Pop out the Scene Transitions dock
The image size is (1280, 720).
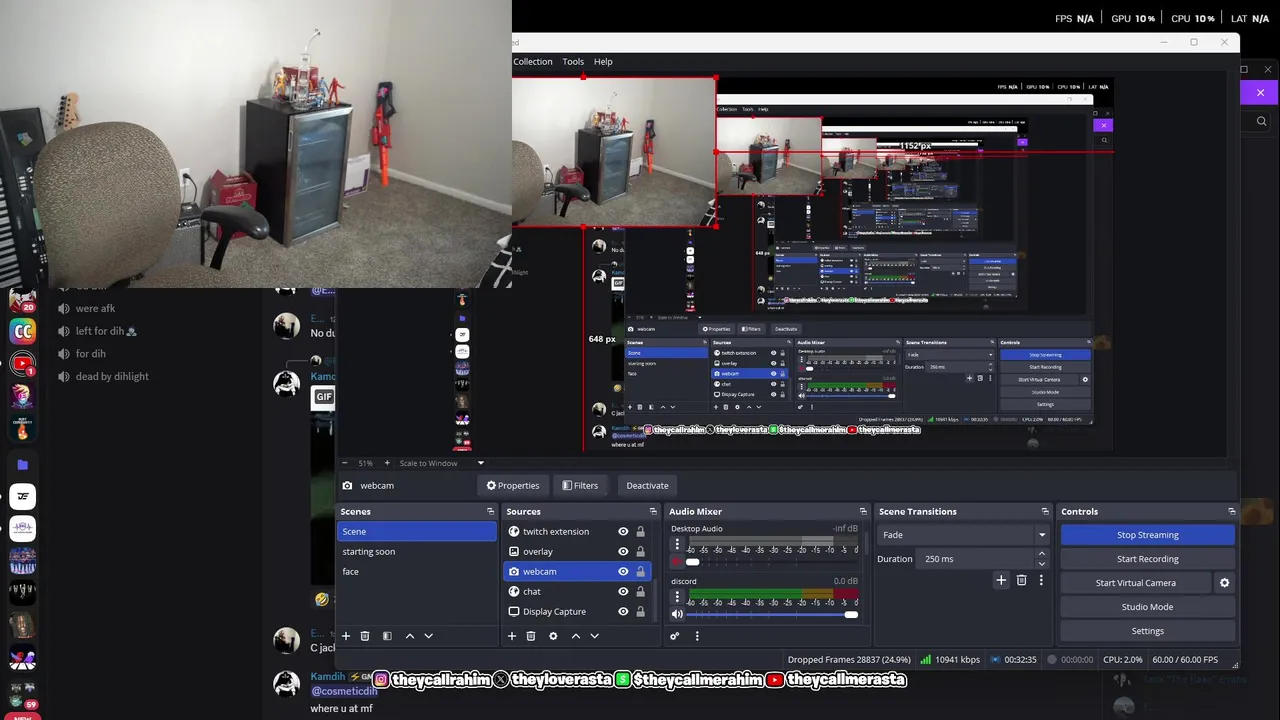[1045, 512]
